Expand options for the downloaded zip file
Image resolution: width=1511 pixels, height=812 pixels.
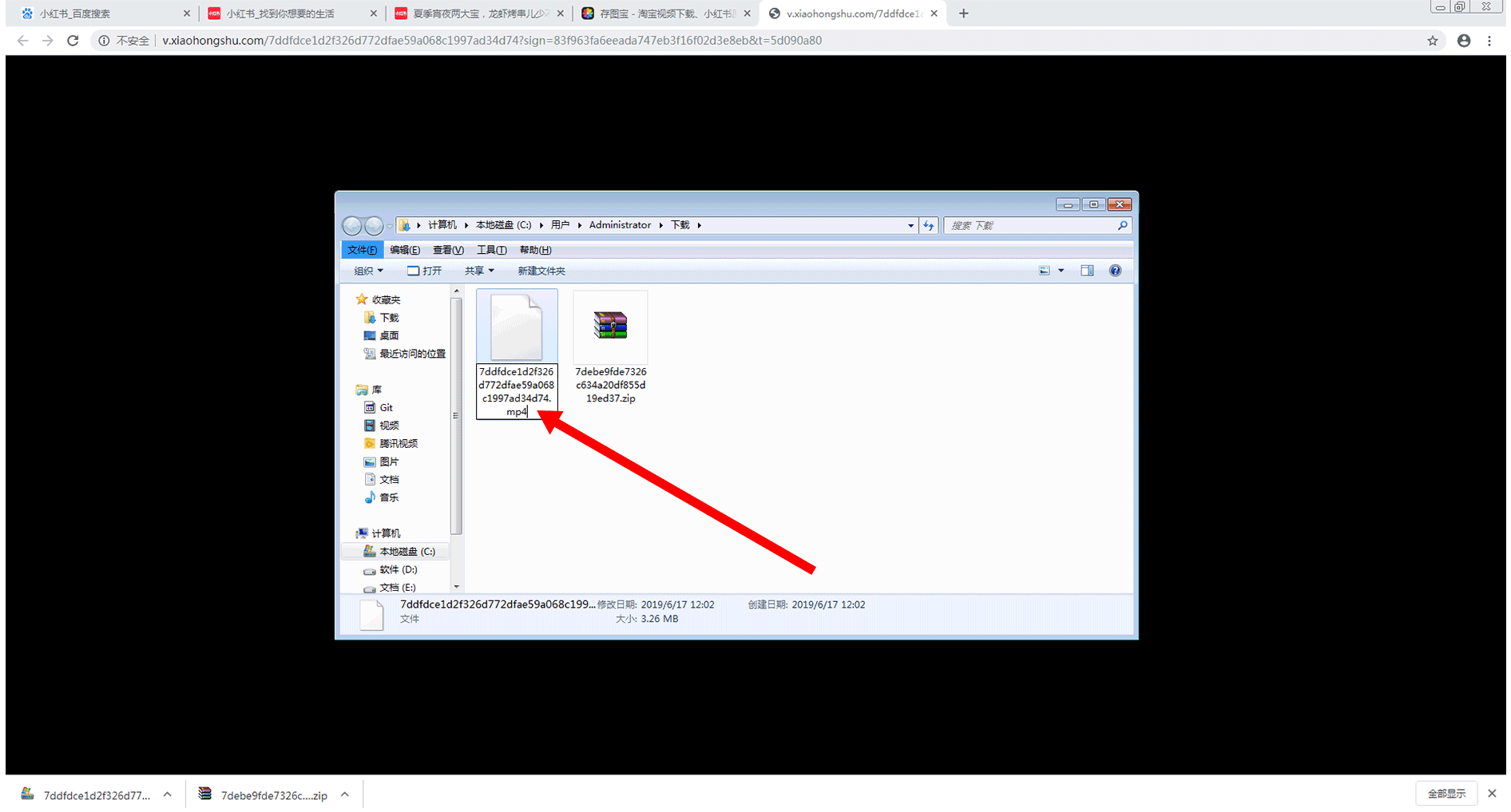pos(345,794)
